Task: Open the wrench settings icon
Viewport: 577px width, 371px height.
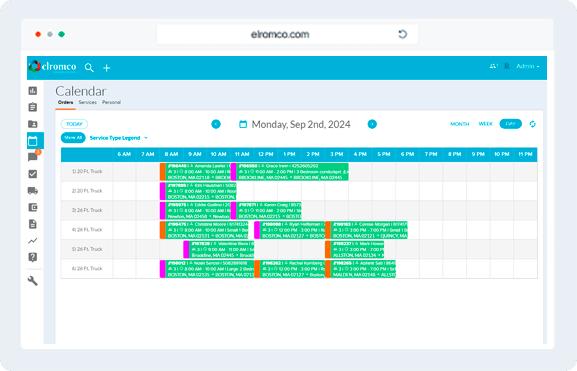Action: (x=33, y=281)
